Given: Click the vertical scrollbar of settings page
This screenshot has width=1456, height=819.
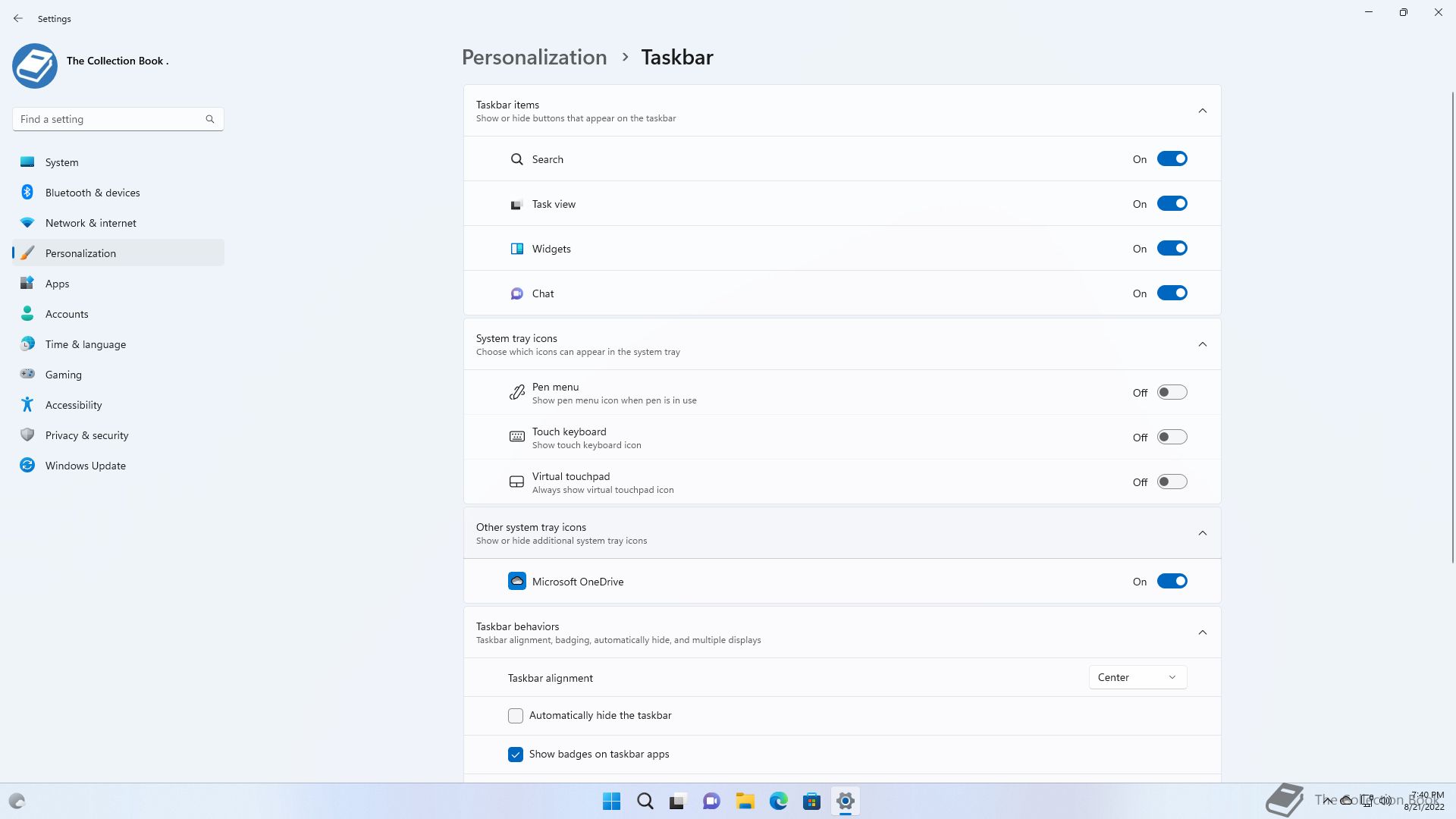Looking at the screenshot, I should pos(1452,326).
